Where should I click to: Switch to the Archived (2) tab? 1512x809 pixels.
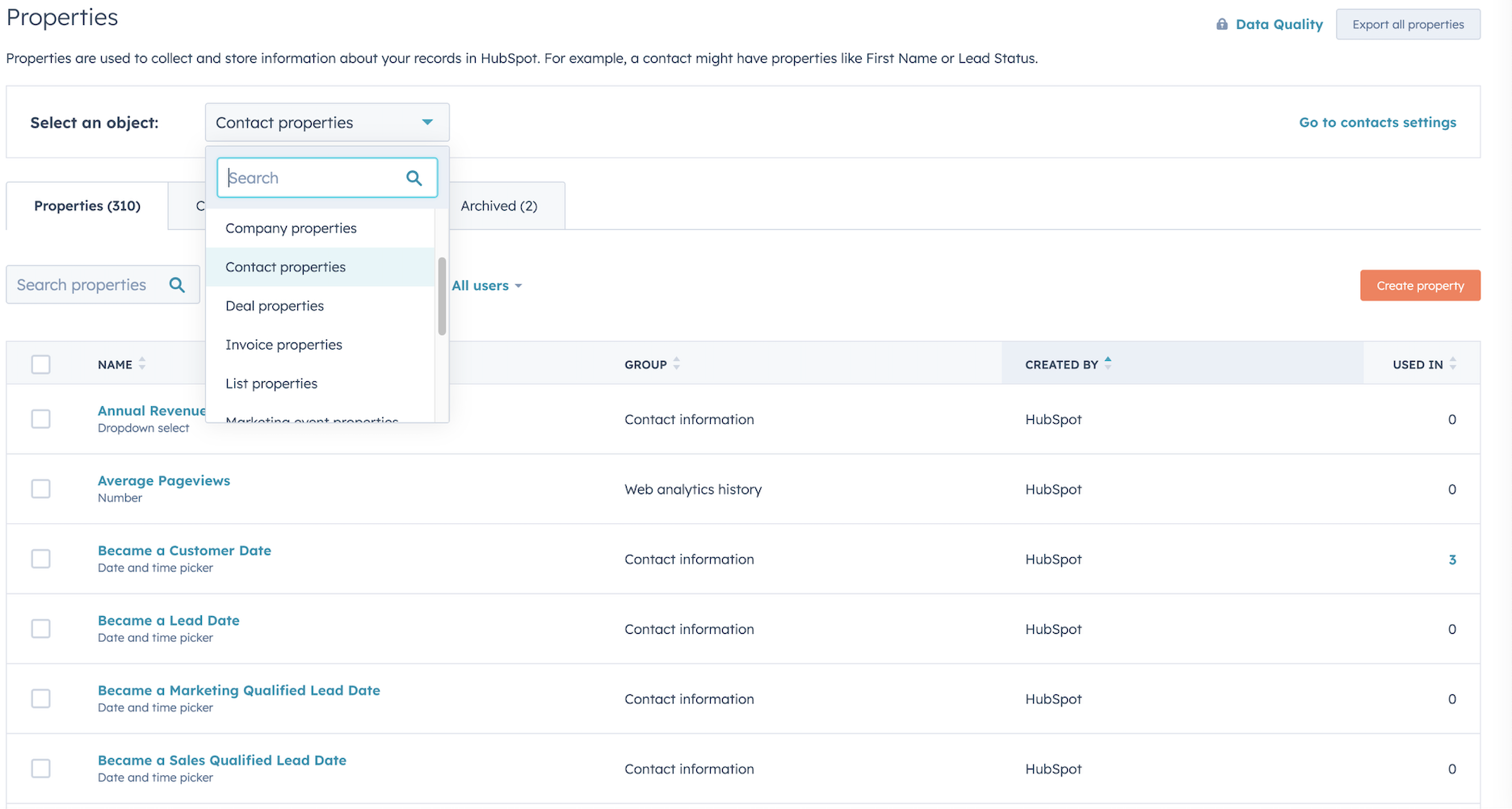click(x=498, y=205)
